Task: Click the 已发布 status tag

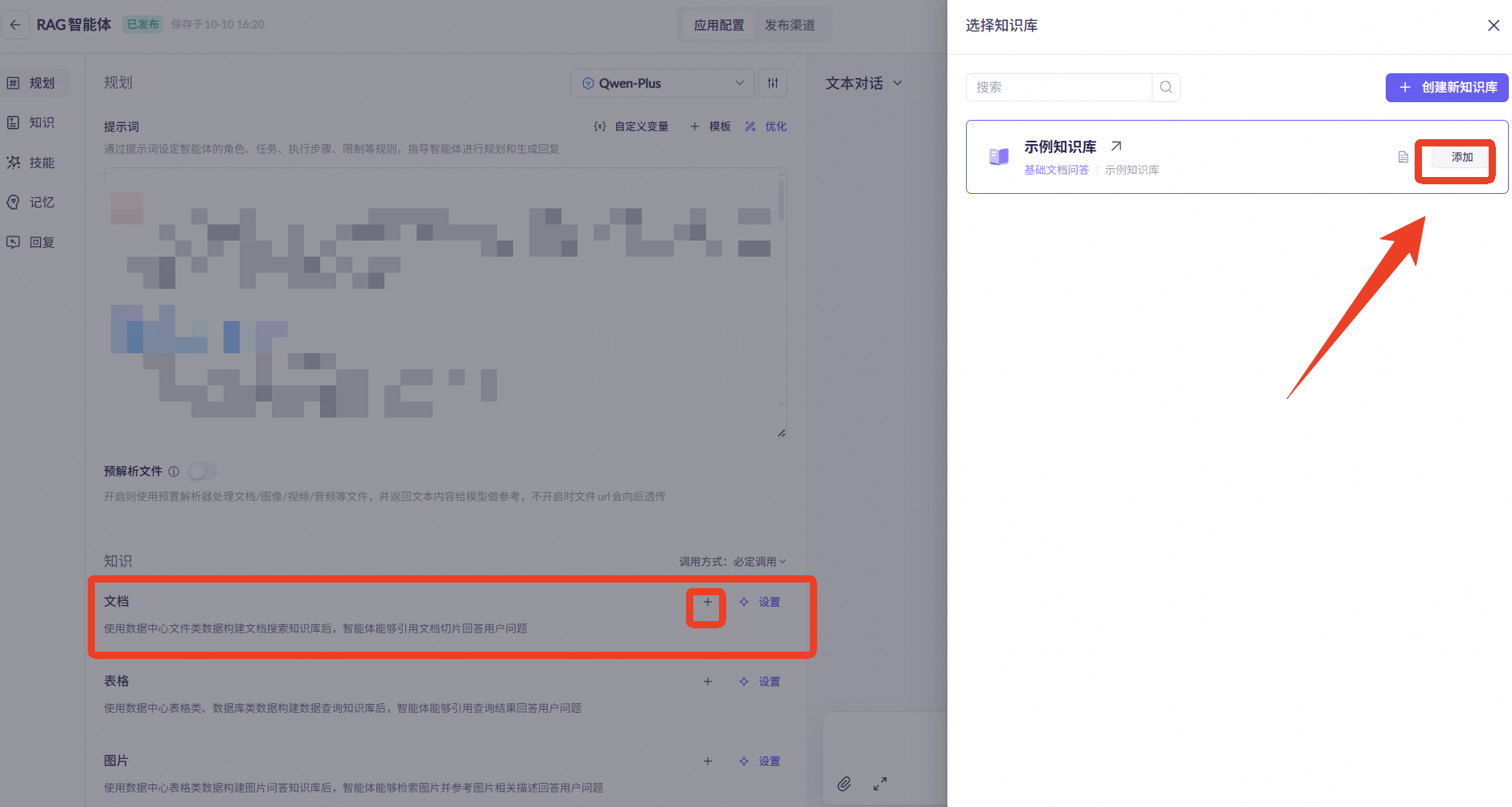Action: [143, 25]
